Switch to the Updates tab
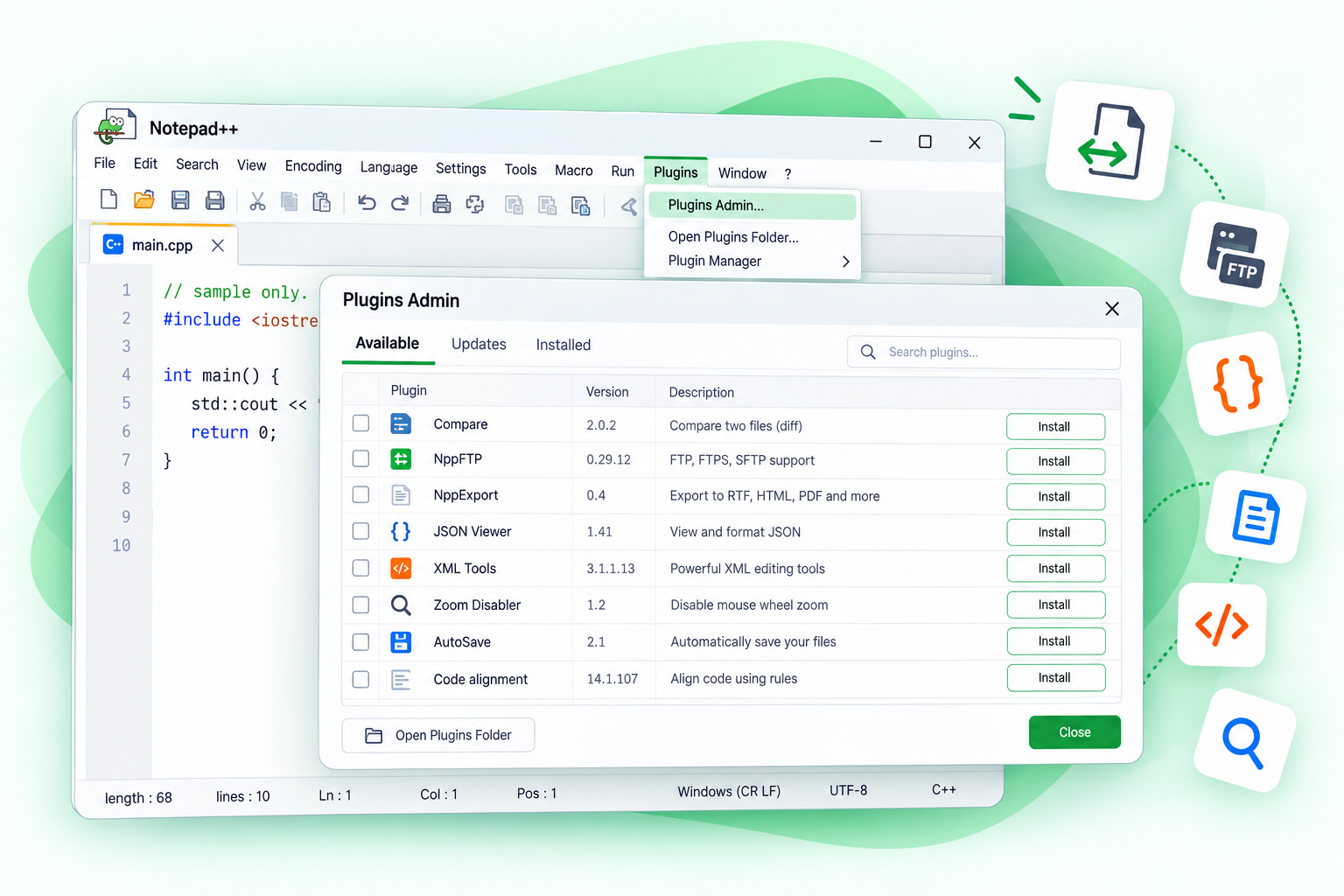This screenshot has width=1344, height=896. tap(479, 344)
